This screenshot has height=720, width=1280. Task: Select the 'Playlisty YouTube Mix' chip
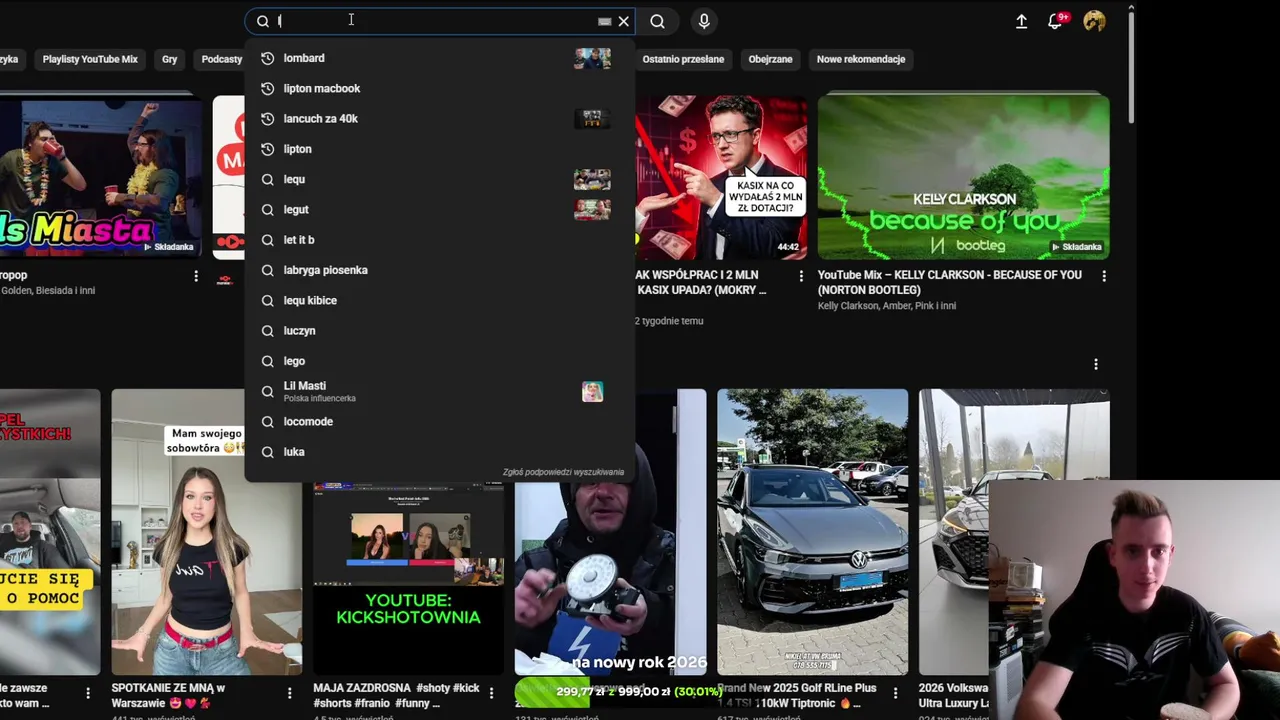pyautogui.click(x=90, y=59)
